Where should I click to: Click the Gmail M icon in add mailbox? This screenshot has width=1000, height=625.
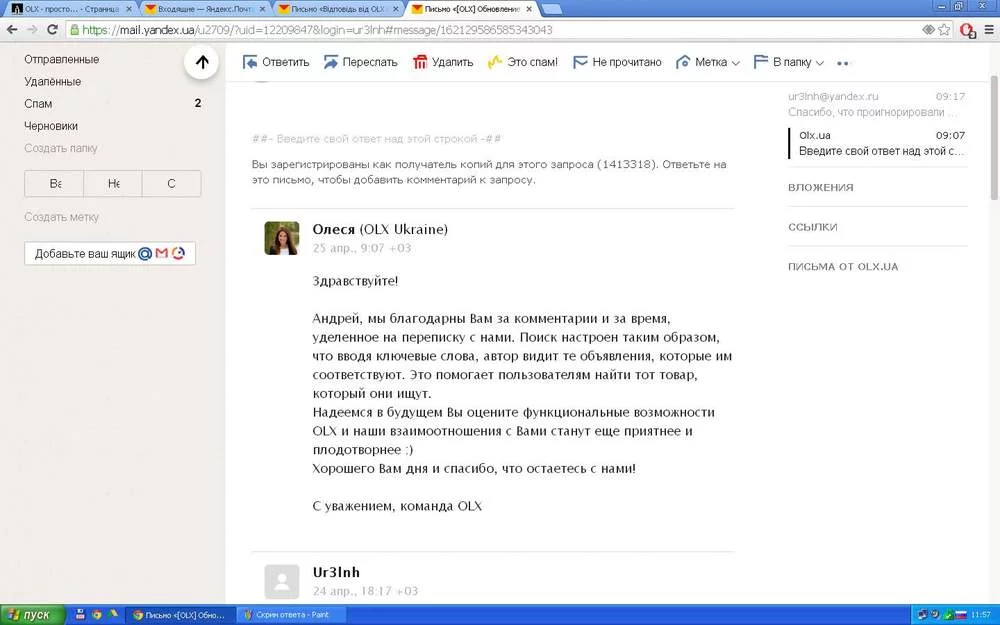click(x=161, y=253)
